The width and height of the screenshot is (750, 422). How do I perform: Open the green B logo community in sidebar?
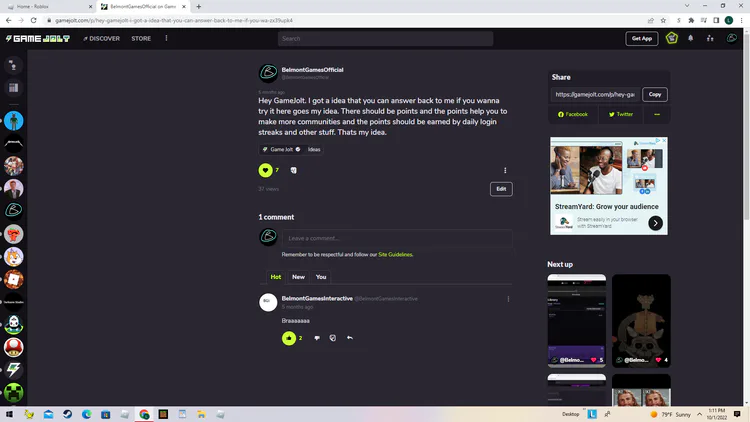click(13, 210)
